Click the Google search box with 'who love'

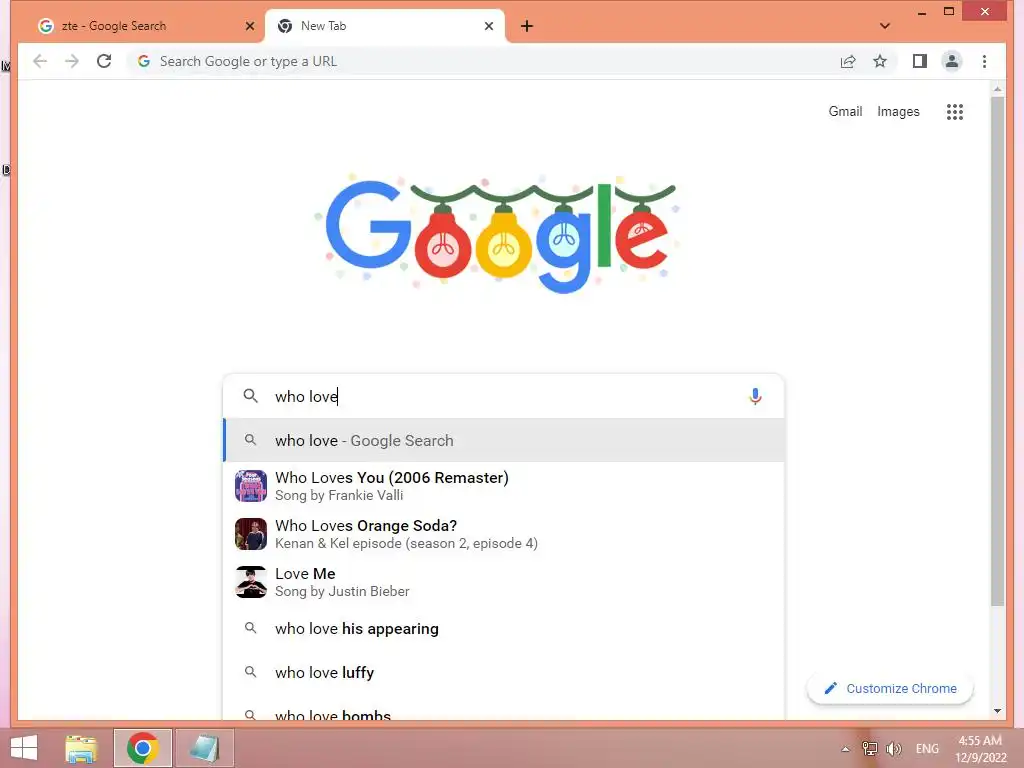point(503,396)
